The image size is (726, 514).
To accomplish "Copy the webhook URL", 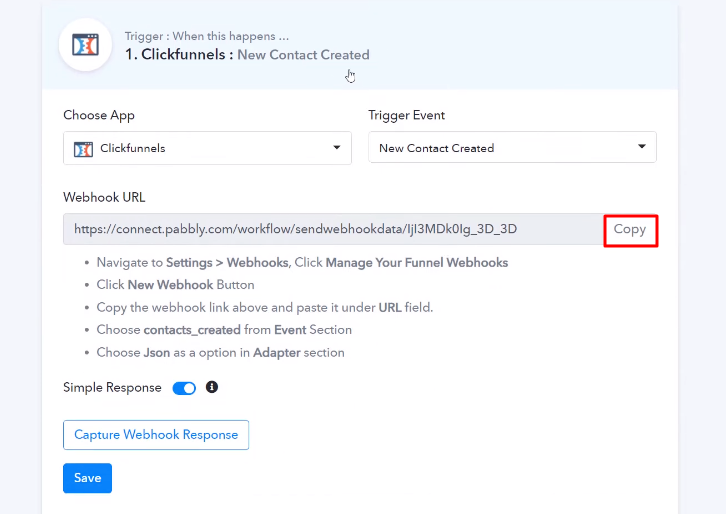I will tap(630, 230).
